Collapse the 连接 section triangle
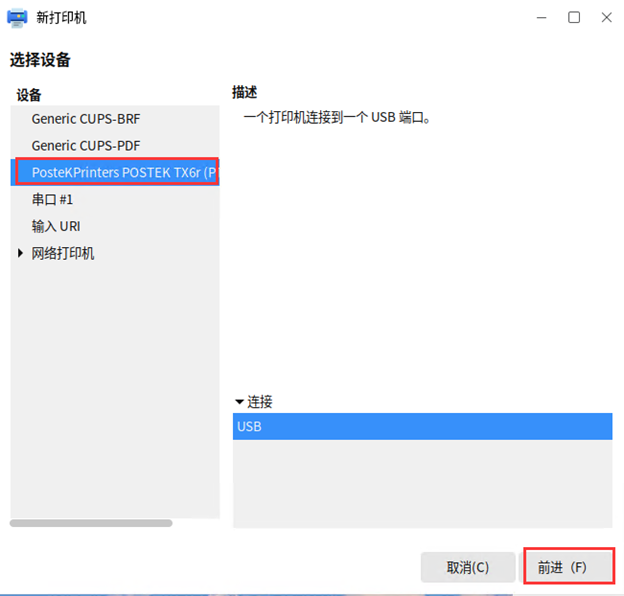This screenshot has width=624, height=596. (239, 402)
